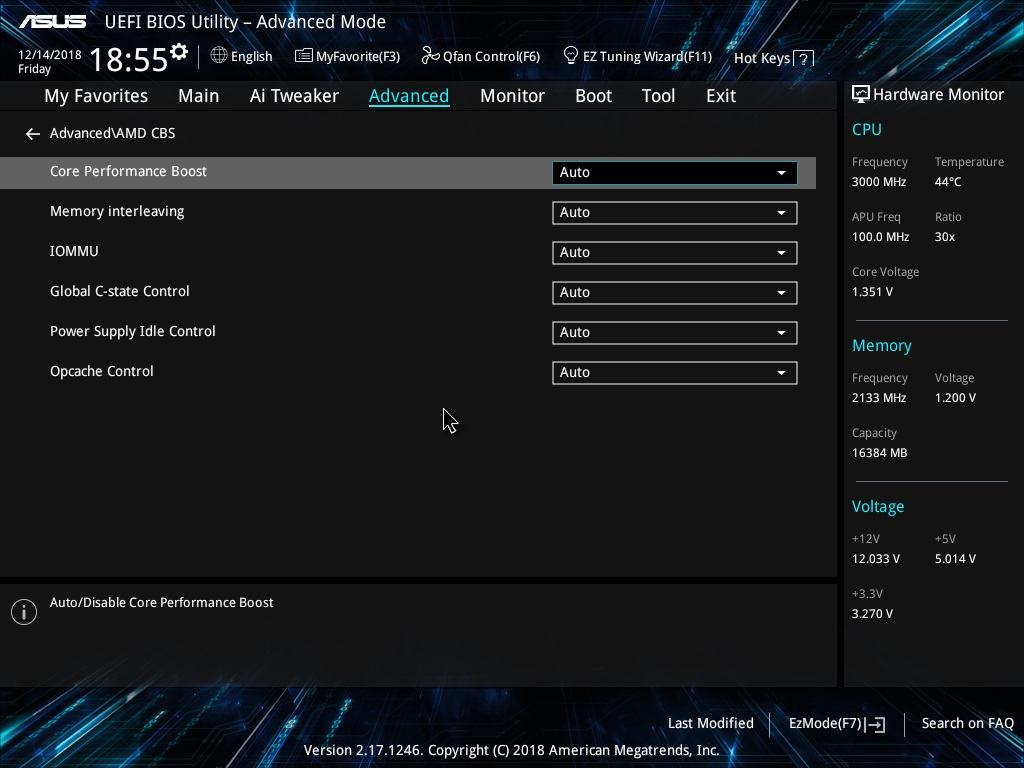
Task: Click the EzMode exit arrow icon
Action: [876, 724]
